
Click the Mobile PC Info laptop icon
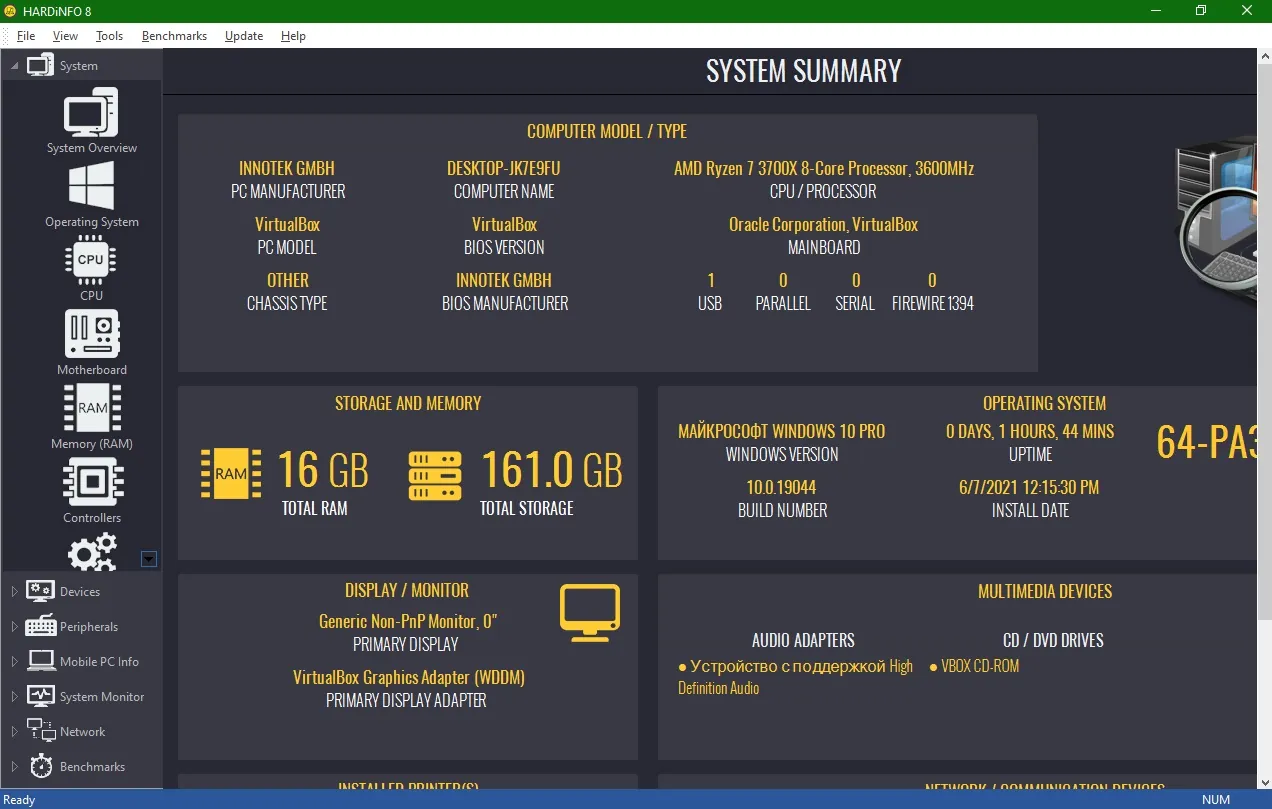click(40, 661)
